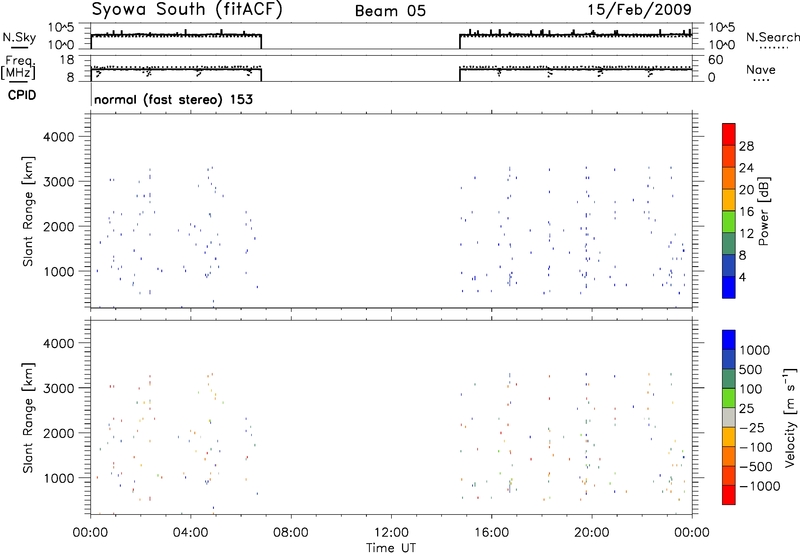Pick the bright blue top velocity colorbar segment
This screenshot has width=800, height=554.
pos(729,340)
